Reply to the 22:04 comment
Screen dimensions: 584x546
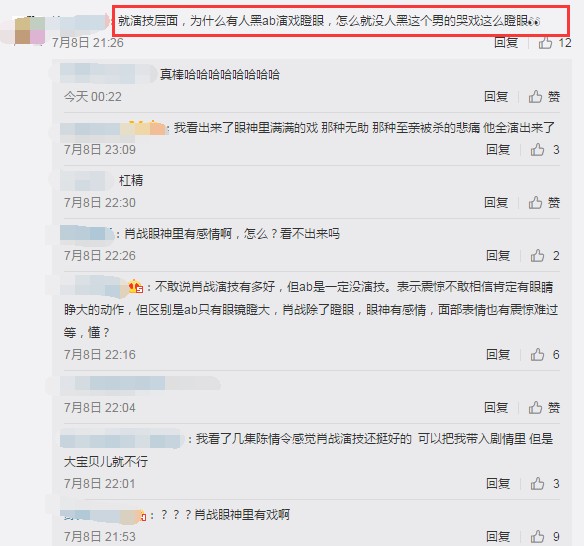(496, 407)
